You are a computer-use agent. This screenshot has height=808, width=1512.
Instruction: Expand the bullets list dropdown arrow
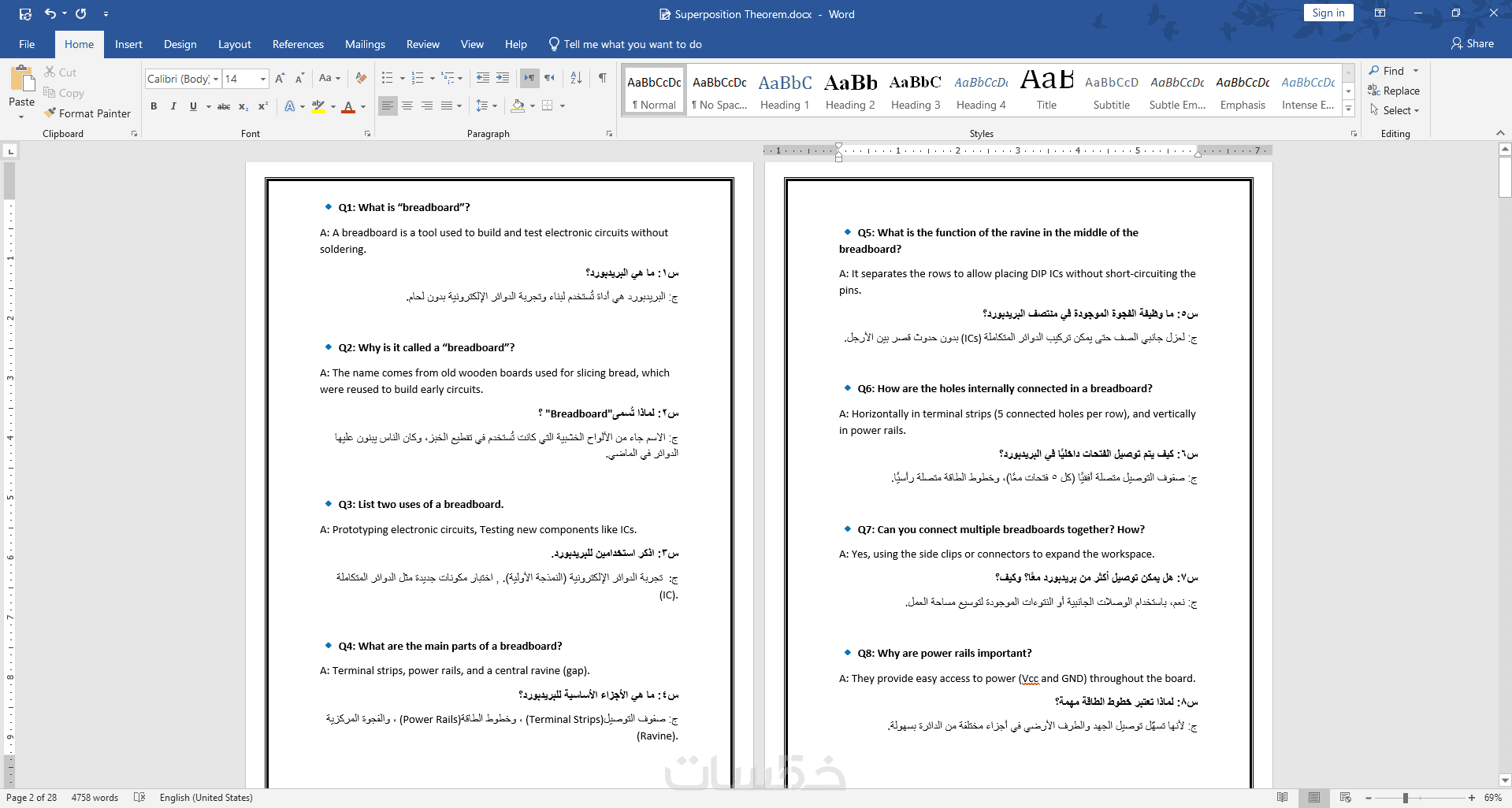point(403,78)
